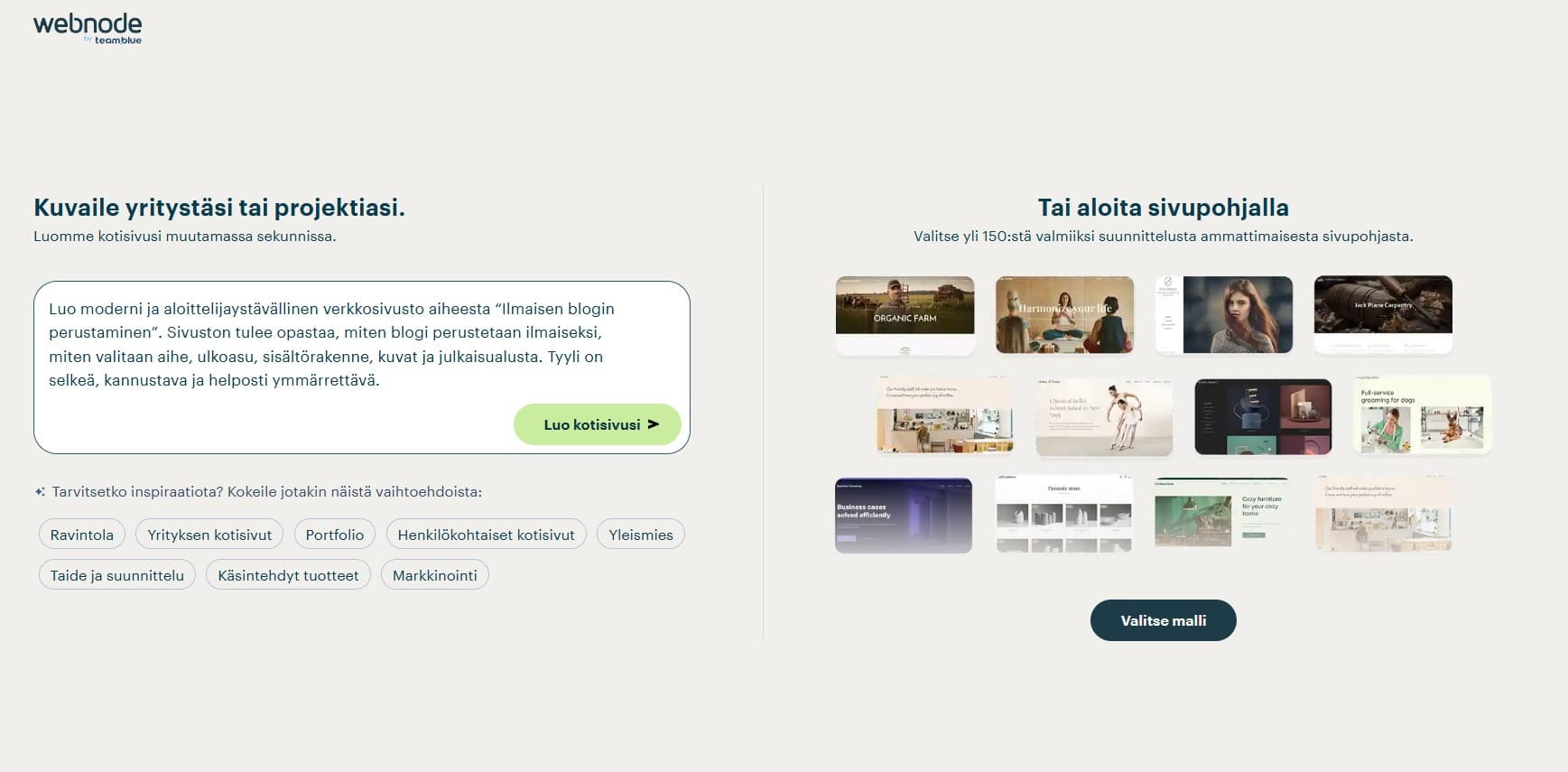Open the Cozy furniture template thumbnail

[x=1223, y=515]
